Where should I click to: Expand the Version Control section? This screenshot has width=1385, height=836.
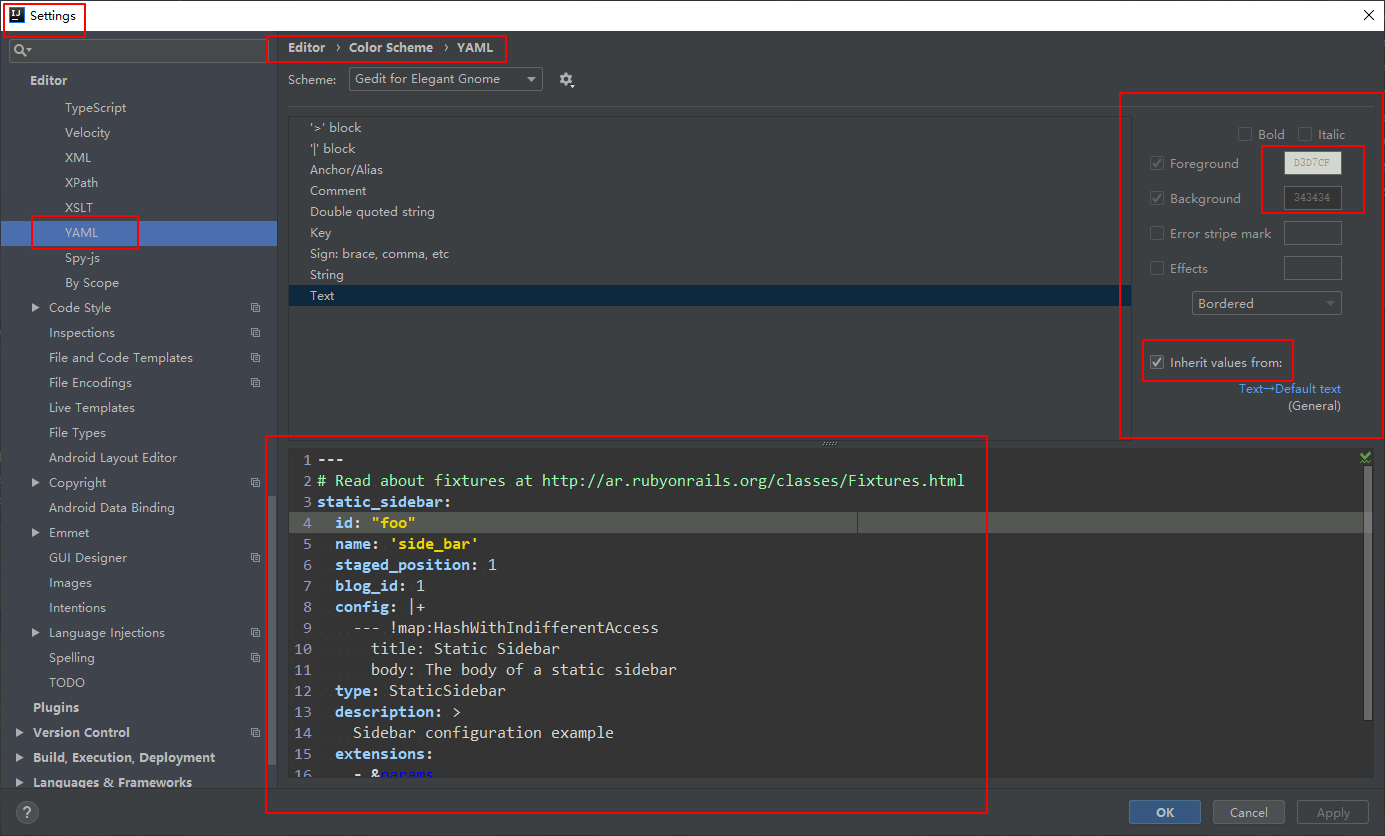pos(20,733)
